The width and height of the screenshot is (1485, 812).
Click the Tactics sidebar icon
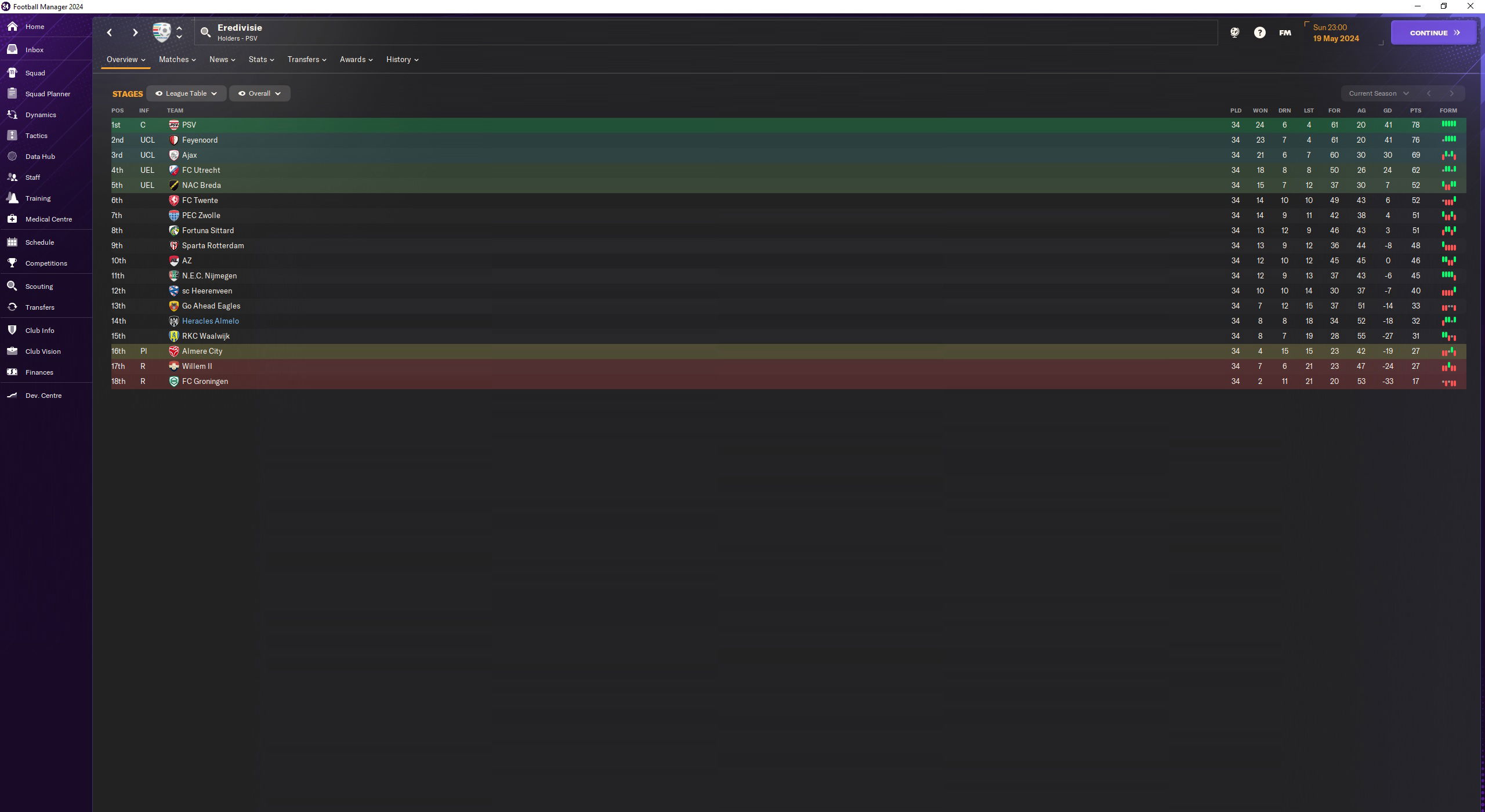[x=13, y=135]
